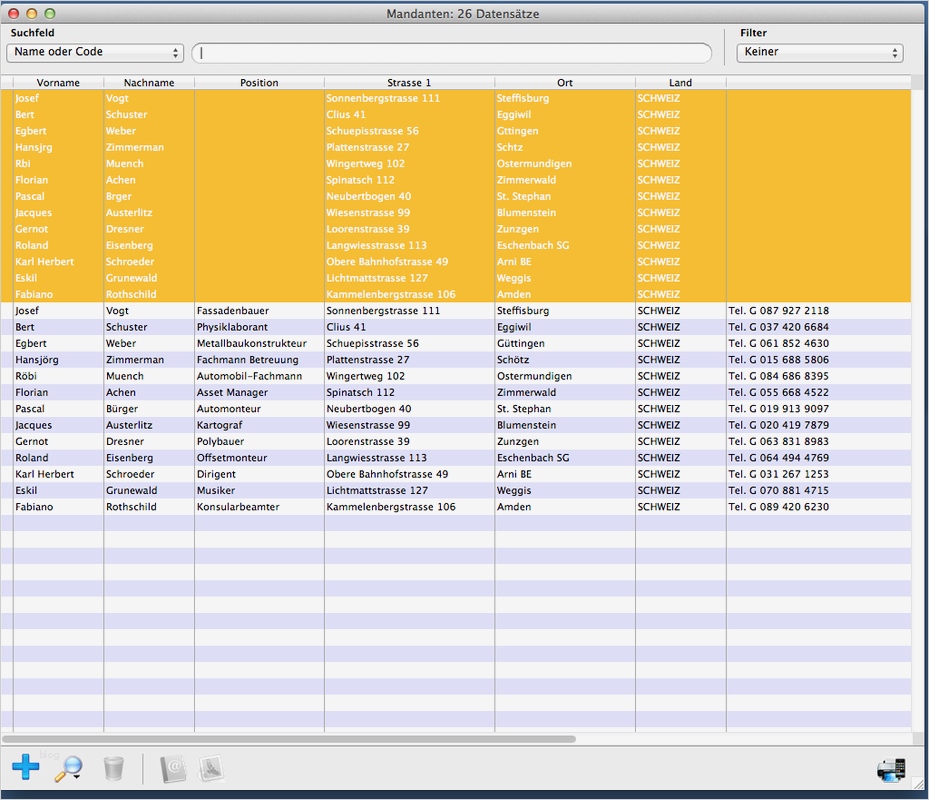Click the printer icon at bottom right
This screenshot has height=800, width=929.
click(x=891, y=769)
